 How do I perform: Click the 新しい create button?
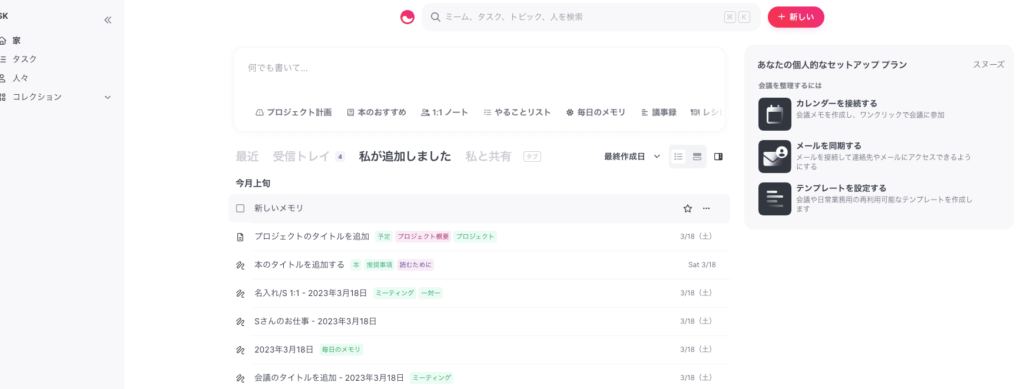(x=795, y=17)
